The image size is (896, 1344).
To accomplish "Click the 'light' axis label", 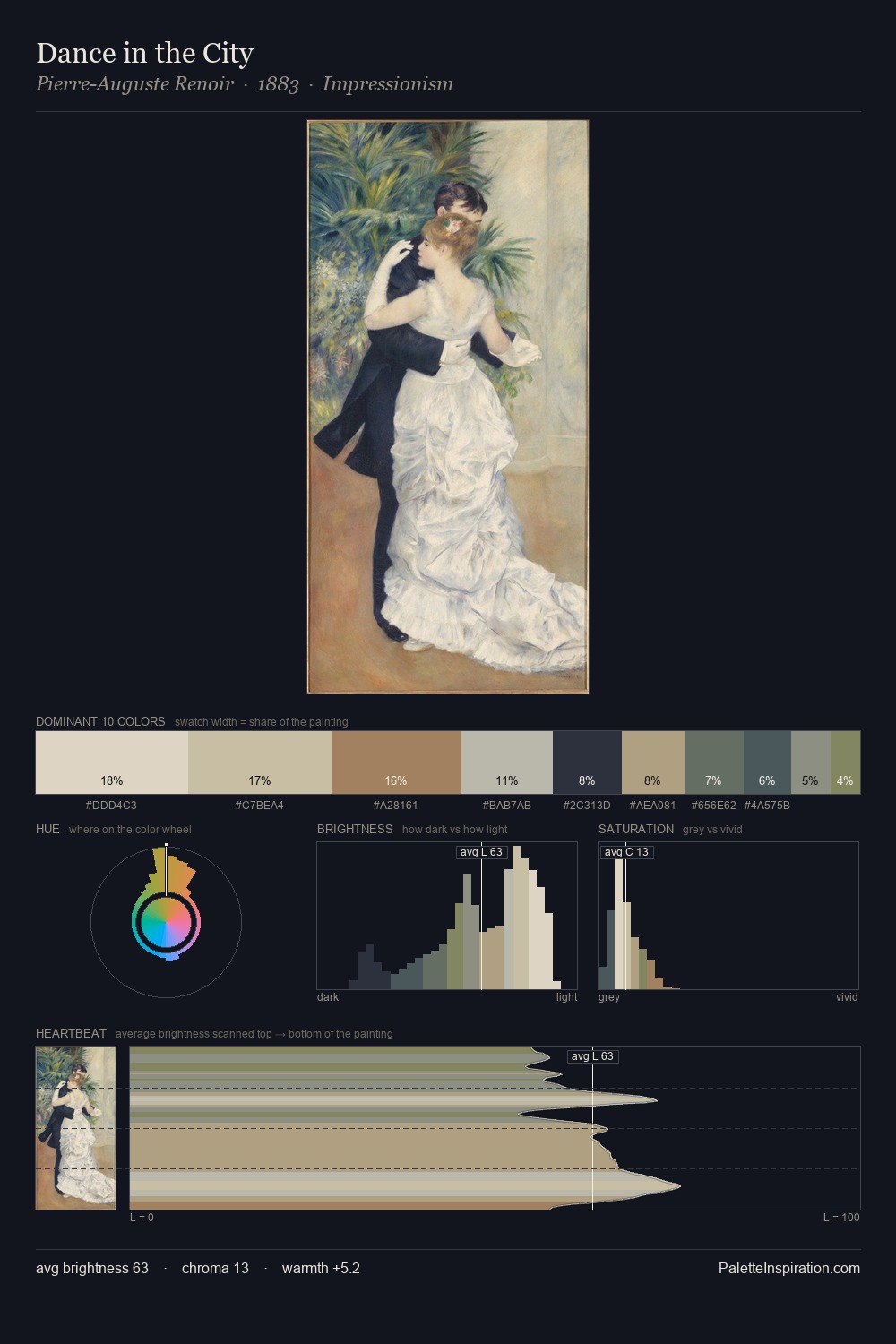I will (567, 997).
